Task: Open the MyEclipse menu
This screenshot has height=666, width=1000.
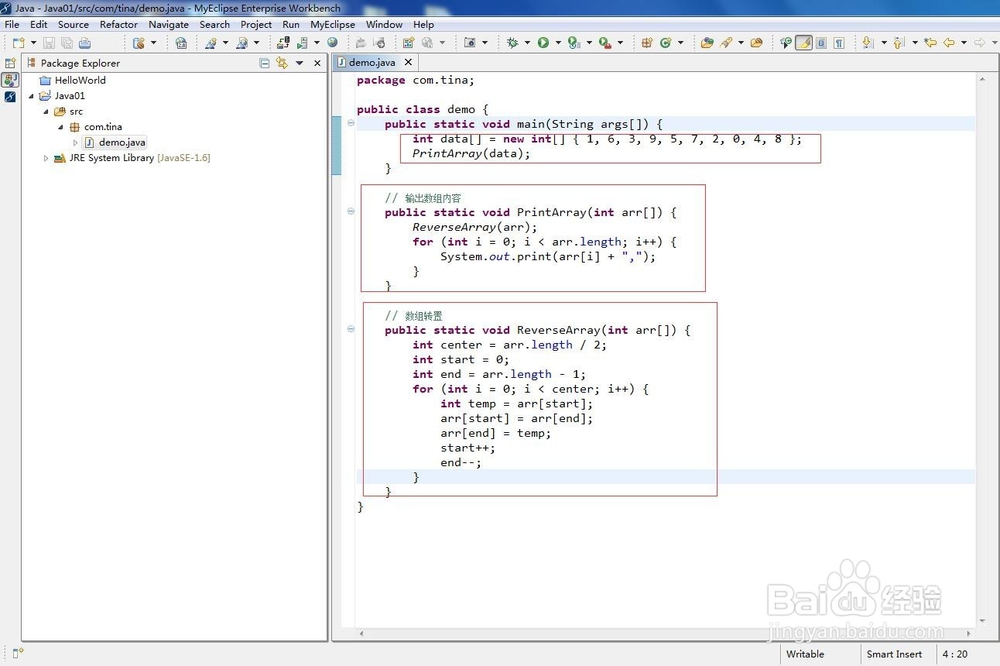Action: [332, 24]
